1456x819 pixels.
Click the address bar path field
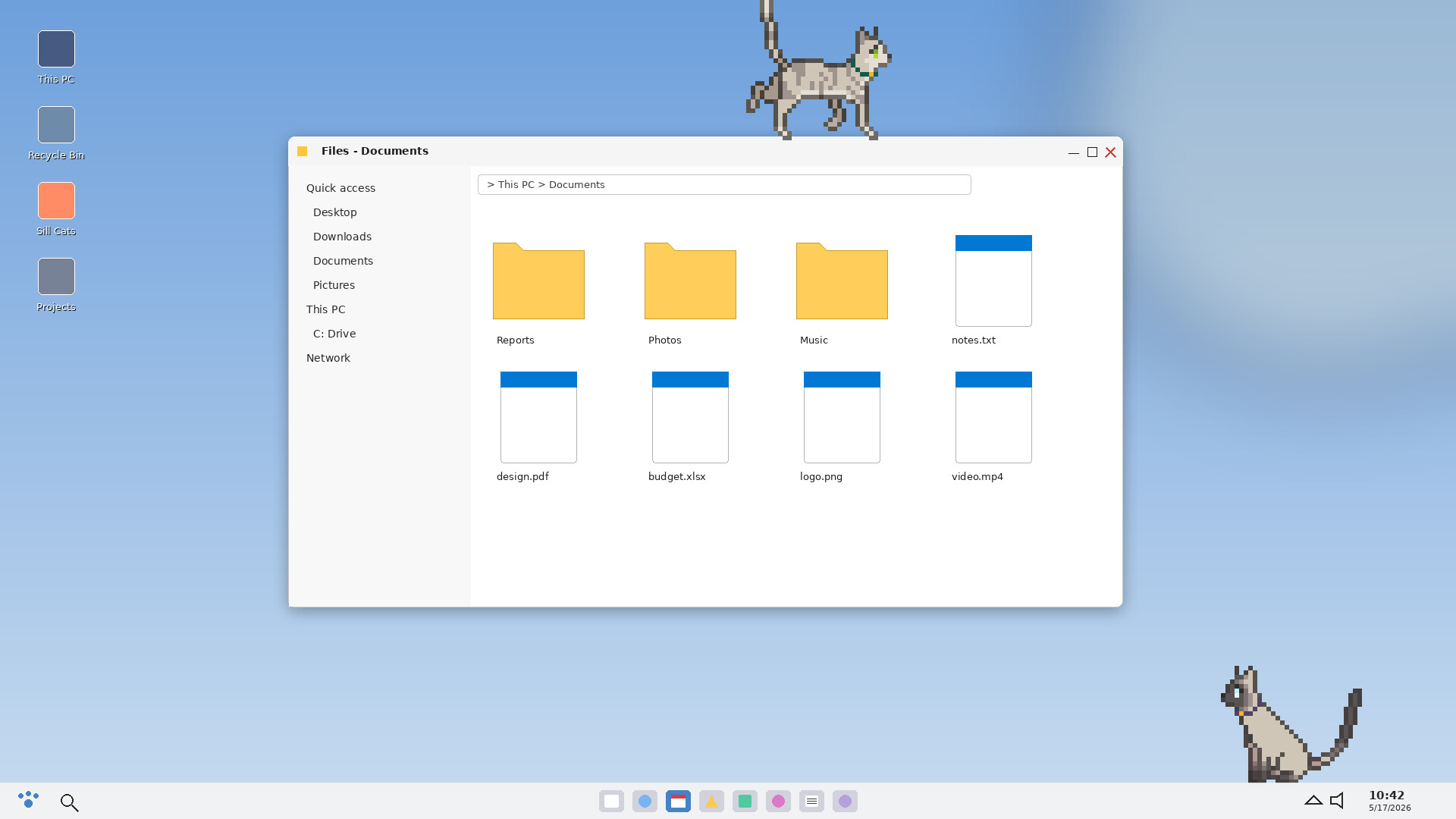coord(724,184)
